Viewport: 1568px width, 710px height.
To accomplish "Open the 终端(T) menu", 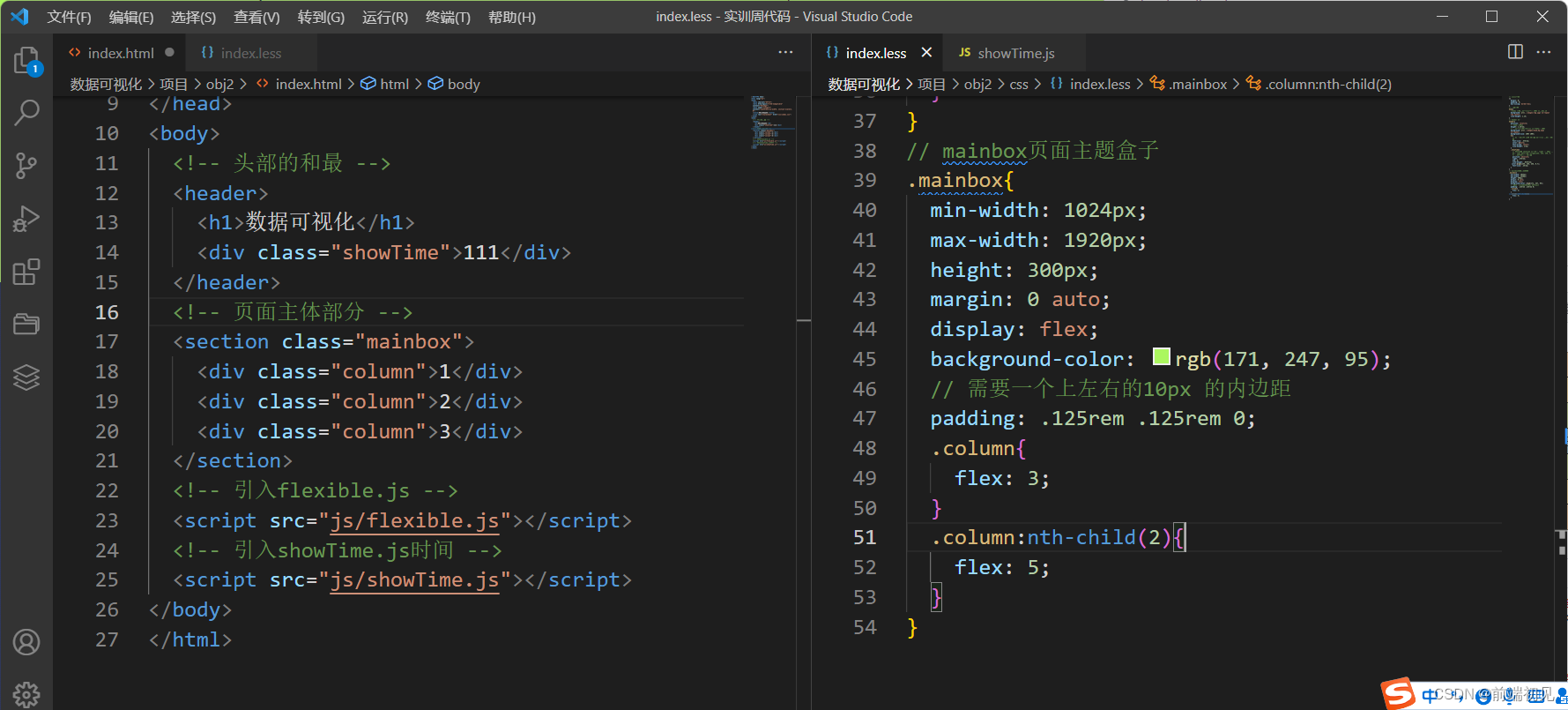I will [448, 17].
